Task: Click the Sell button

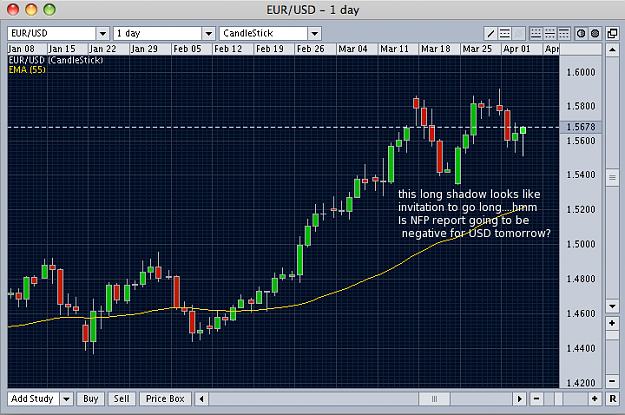Action: click(122, 399)
